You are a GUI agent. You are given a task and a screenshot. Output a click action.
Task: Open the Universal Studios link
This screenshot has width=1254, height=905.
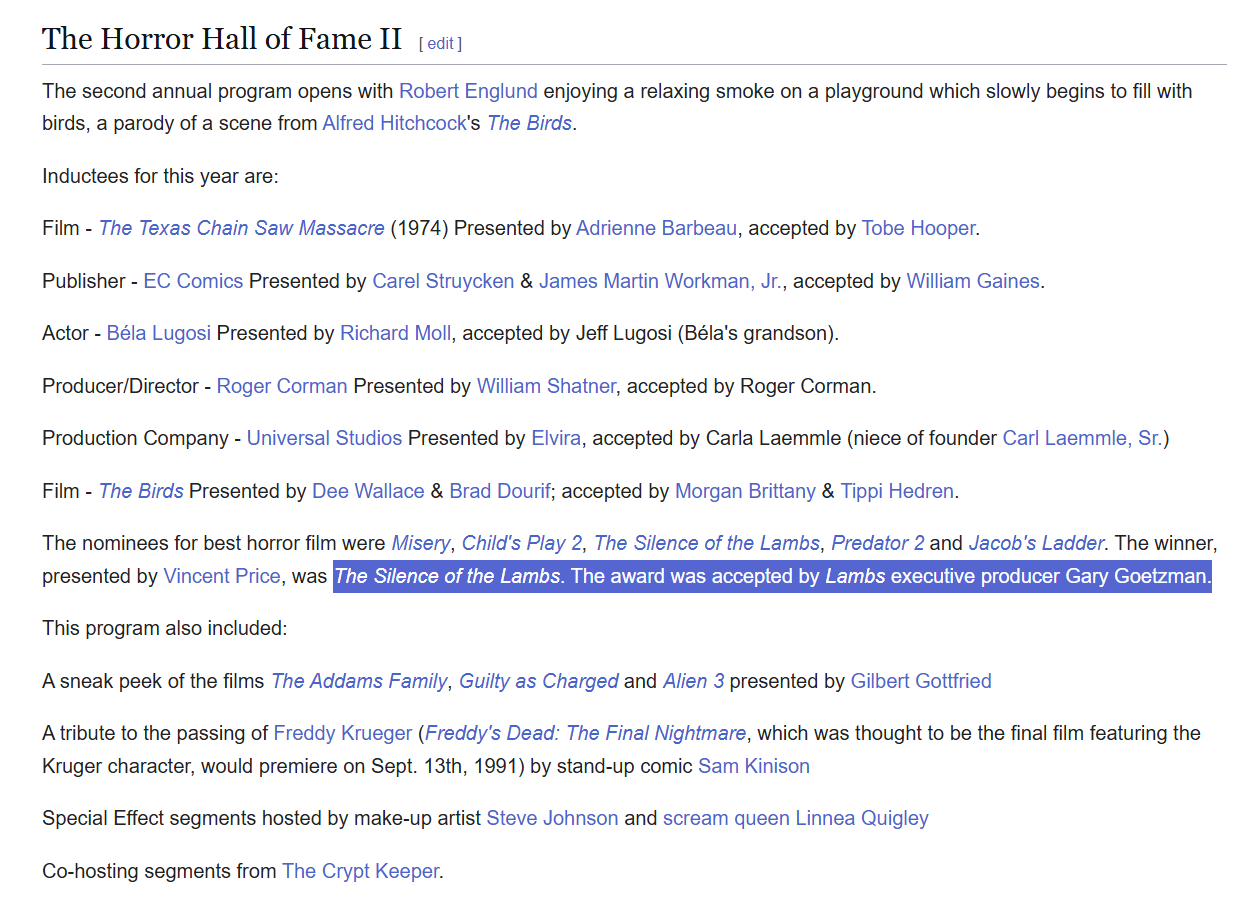pos(324,438)
